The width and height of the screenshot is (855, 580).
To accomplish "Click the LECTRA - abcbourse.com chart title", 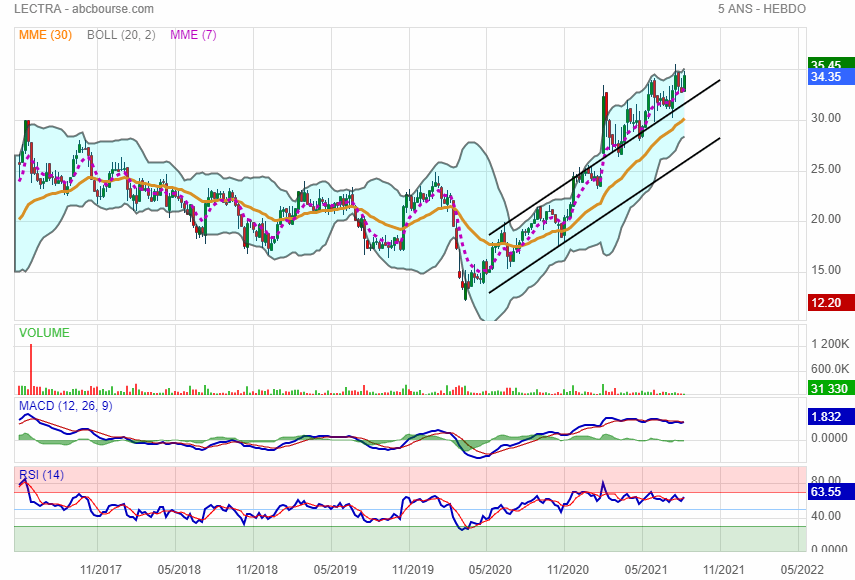I will (x=83, y=9).
